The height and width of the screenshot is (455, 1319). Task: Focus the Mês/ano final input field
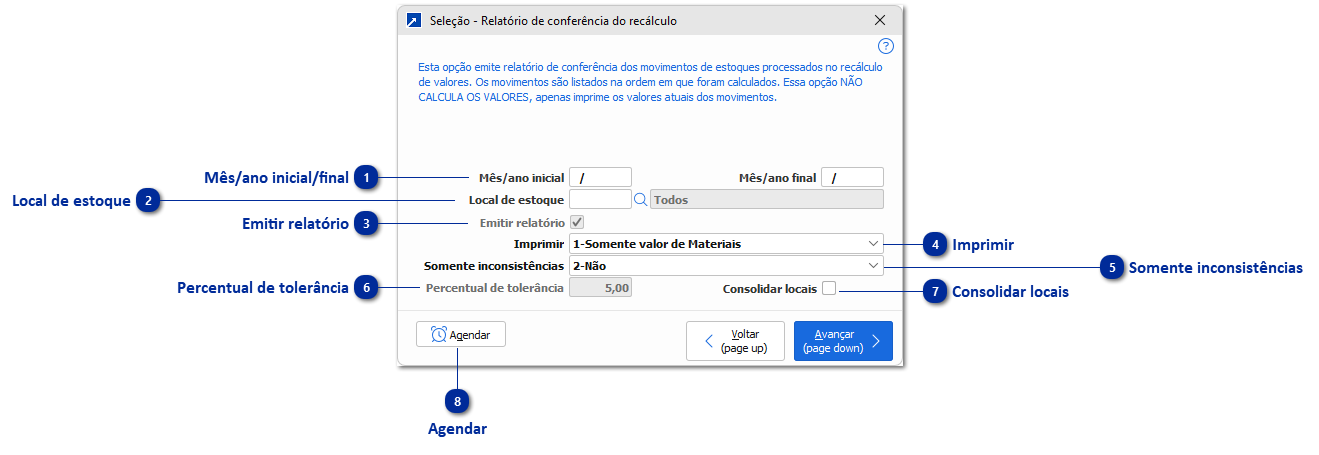click(852, 178)
